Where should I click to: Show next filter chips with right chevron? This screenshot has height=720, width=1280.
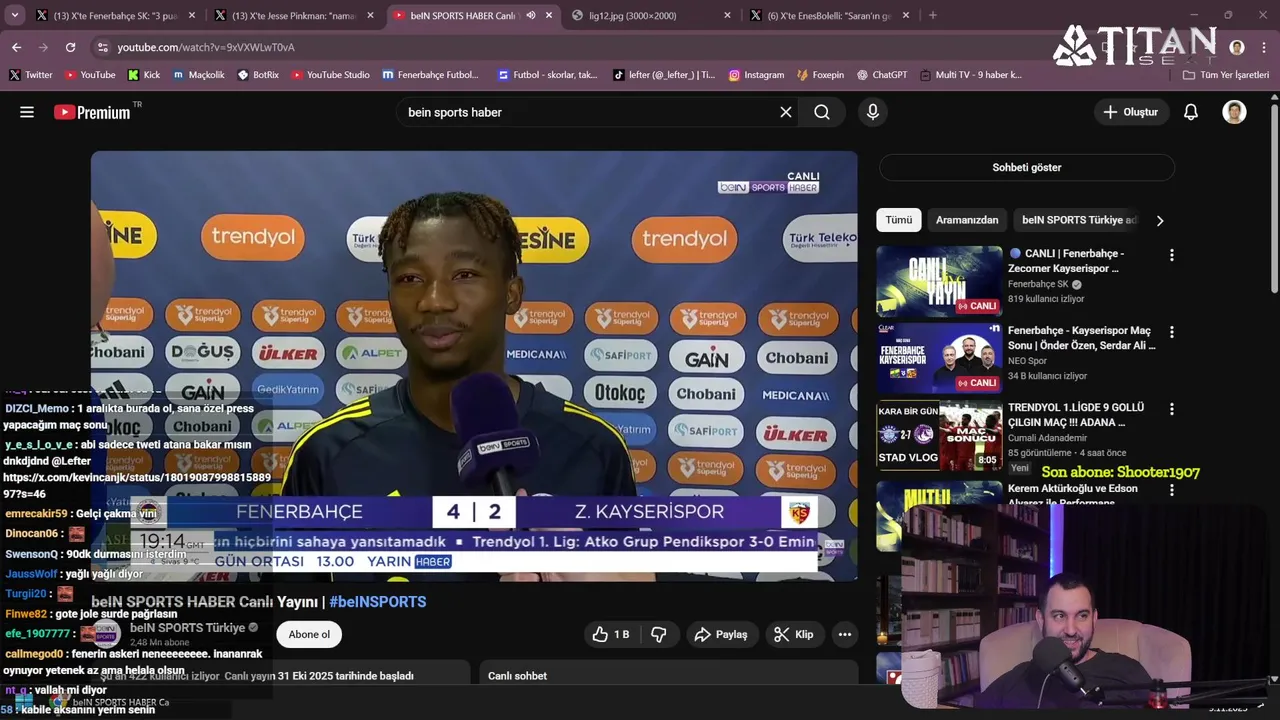(1160, 220)
